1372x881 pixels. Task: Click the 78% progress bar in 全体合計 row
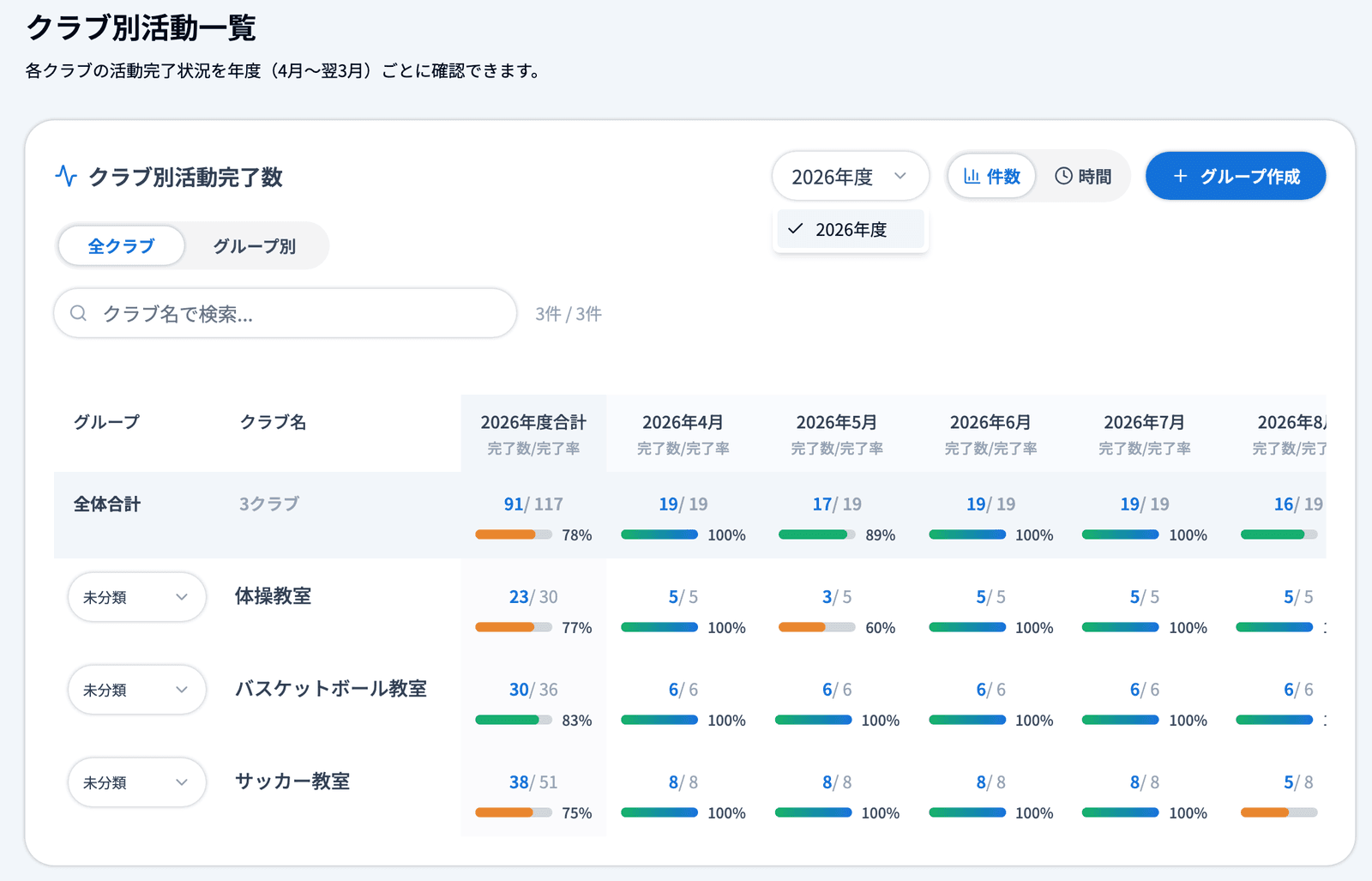click(514, 534)
